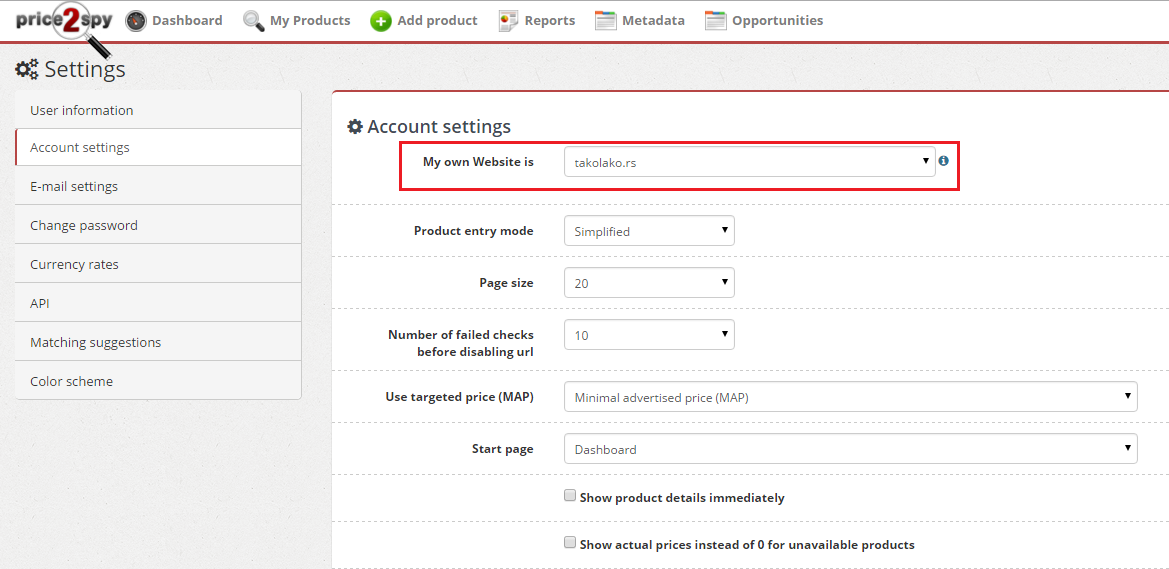Enable Show product details immediately checkbox
Viewport: 1169px width, 569px height.
(x=570, y=494)
